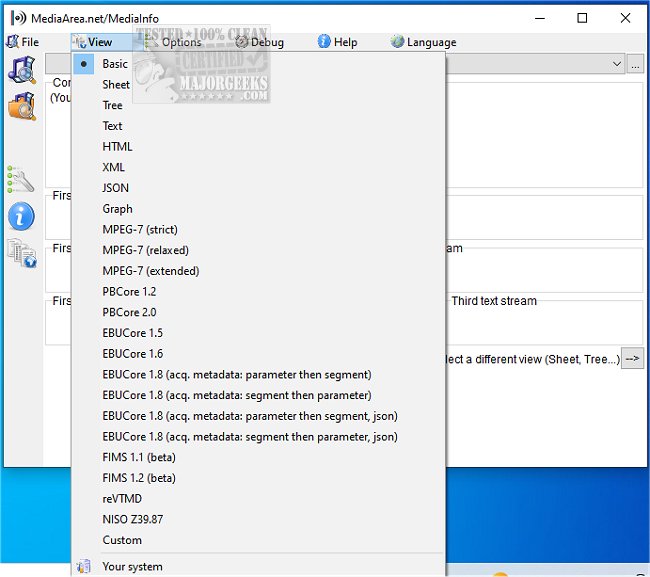The image size is (650, 577).
Task: Pick EBUCore 1.8 segment then parameter, json
Action: [258, 437]
